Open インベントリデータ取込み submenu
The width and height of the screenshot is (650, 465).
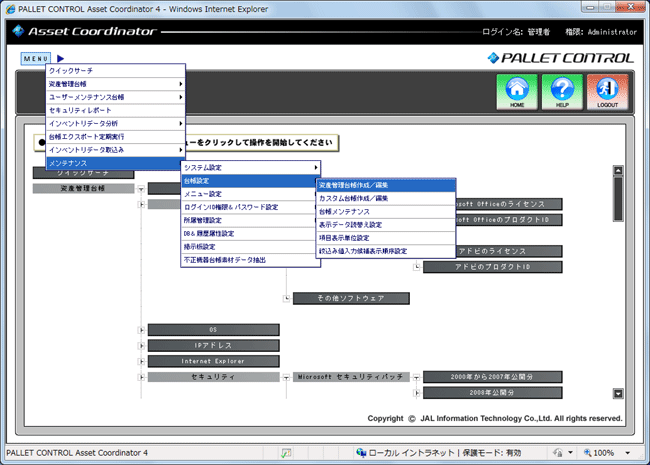tap(115, 150)
